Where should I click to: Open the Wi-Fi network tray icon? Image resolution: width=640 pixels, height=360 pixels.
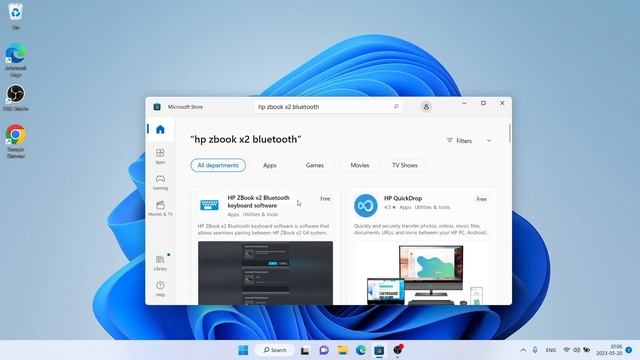tap(567, 350)
